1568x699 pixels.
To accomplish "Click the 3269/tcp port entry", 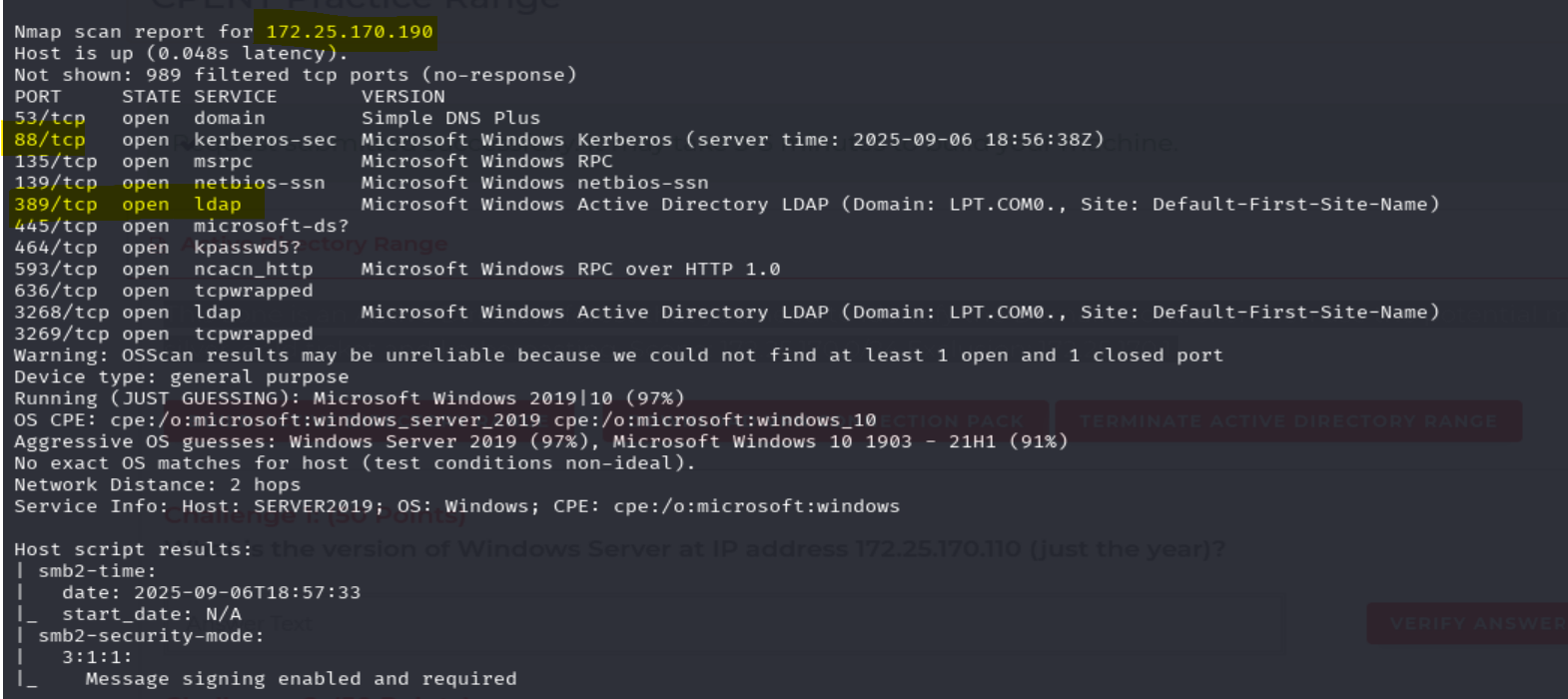I will (x=62, y=335).
